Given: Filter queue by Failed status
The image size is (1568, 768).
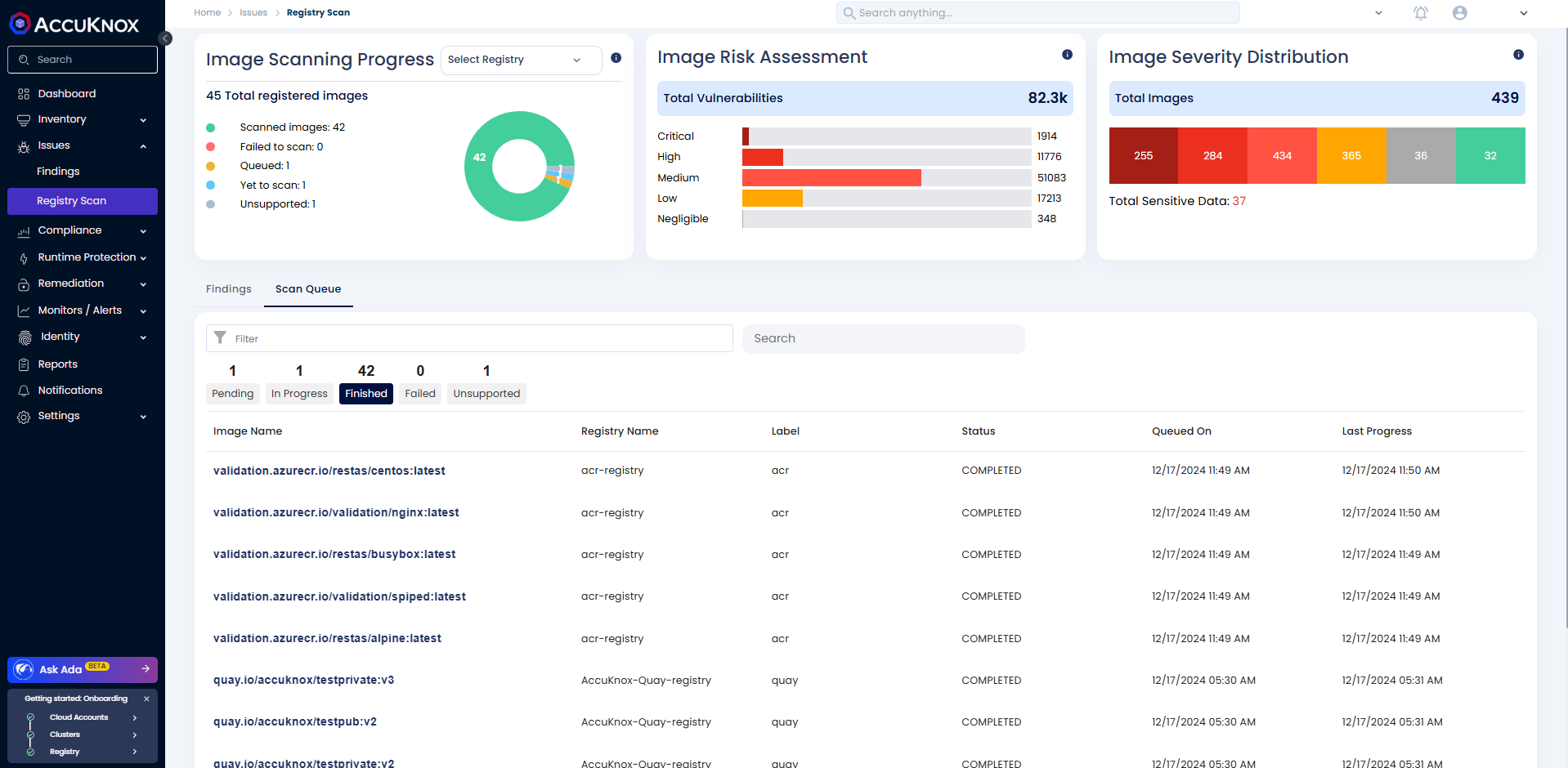Looking at the screenshot, I should coord(420,394).
